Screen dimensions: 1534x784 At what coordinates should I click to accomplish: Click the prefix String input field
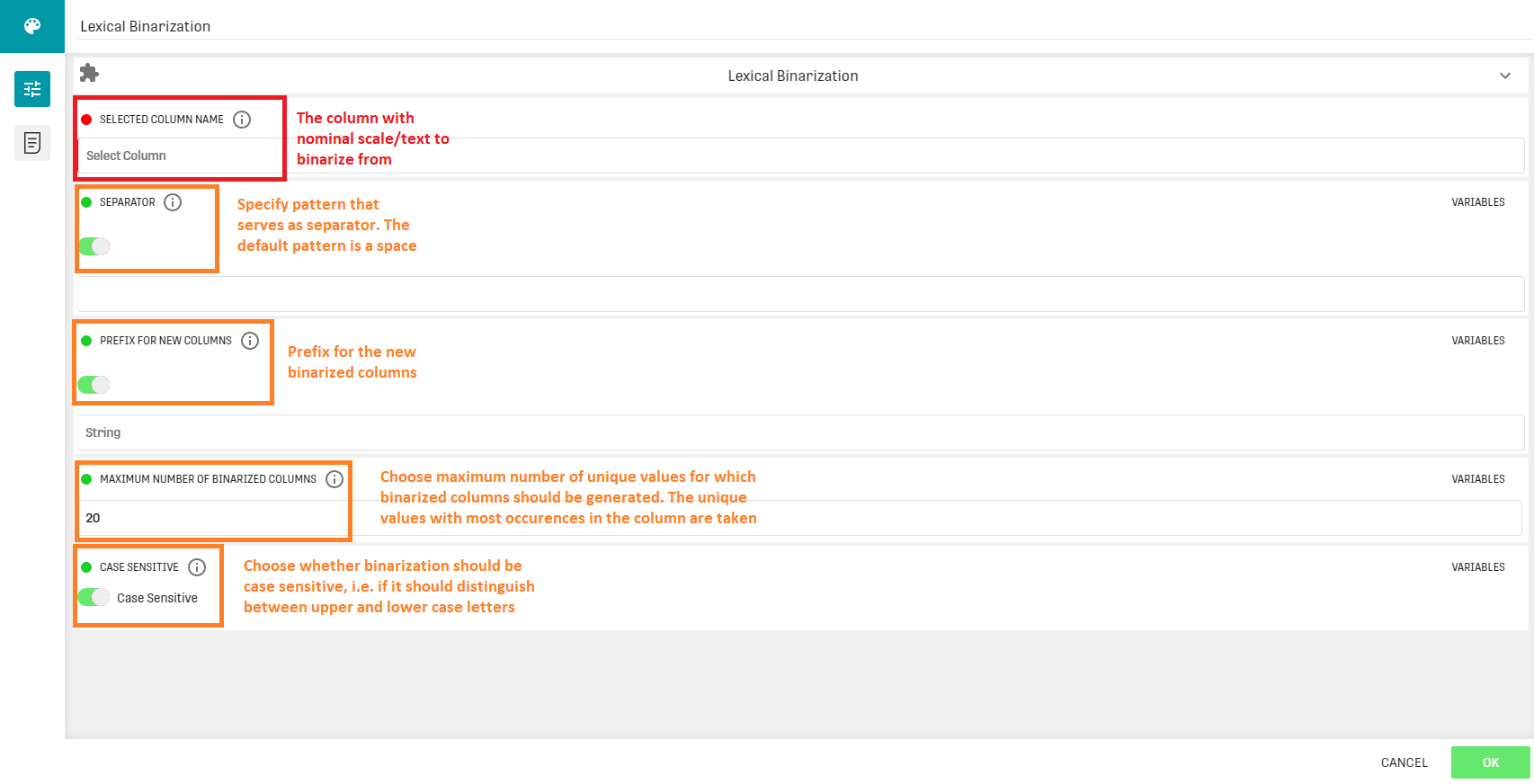800,432
